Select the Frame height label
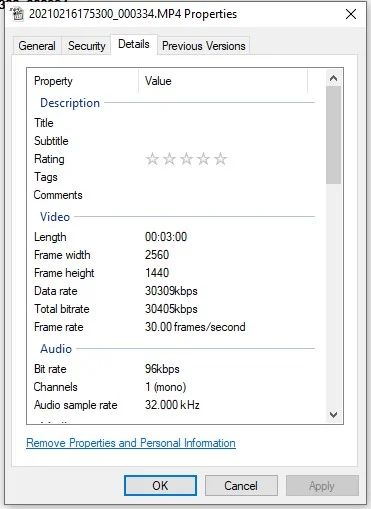Viewport: 371px width, 509px height. click(x=64, y=273)
